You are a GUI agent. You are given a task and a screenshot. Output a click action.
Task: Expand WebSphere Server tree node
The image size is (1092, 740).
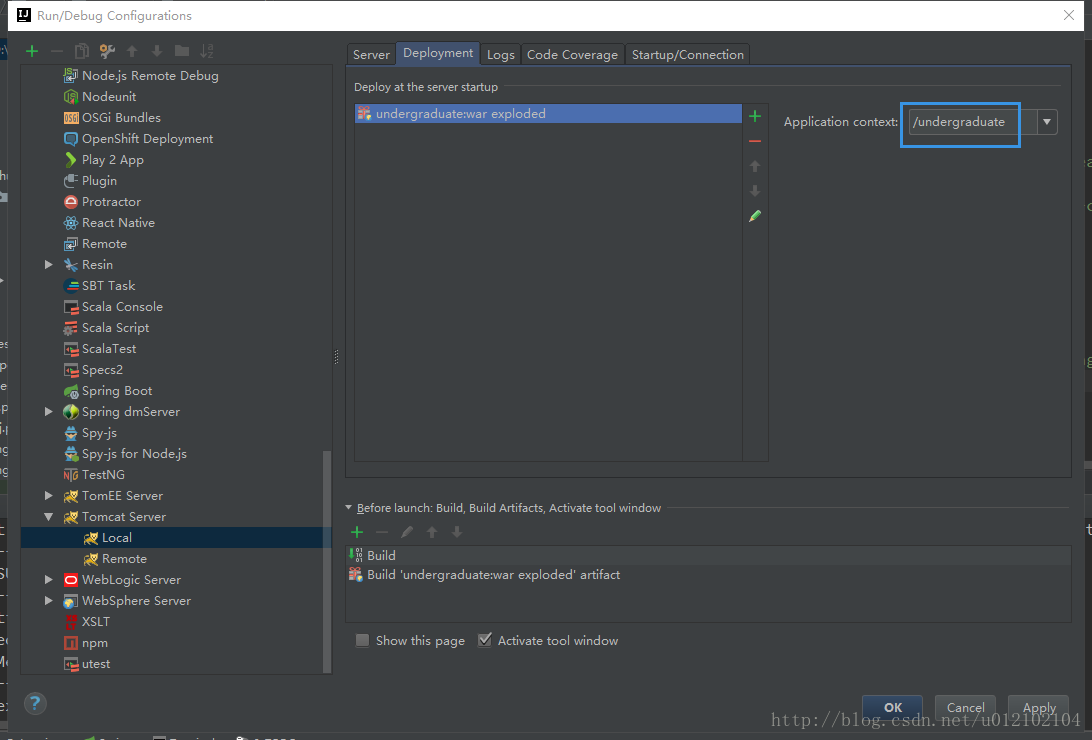49,600
